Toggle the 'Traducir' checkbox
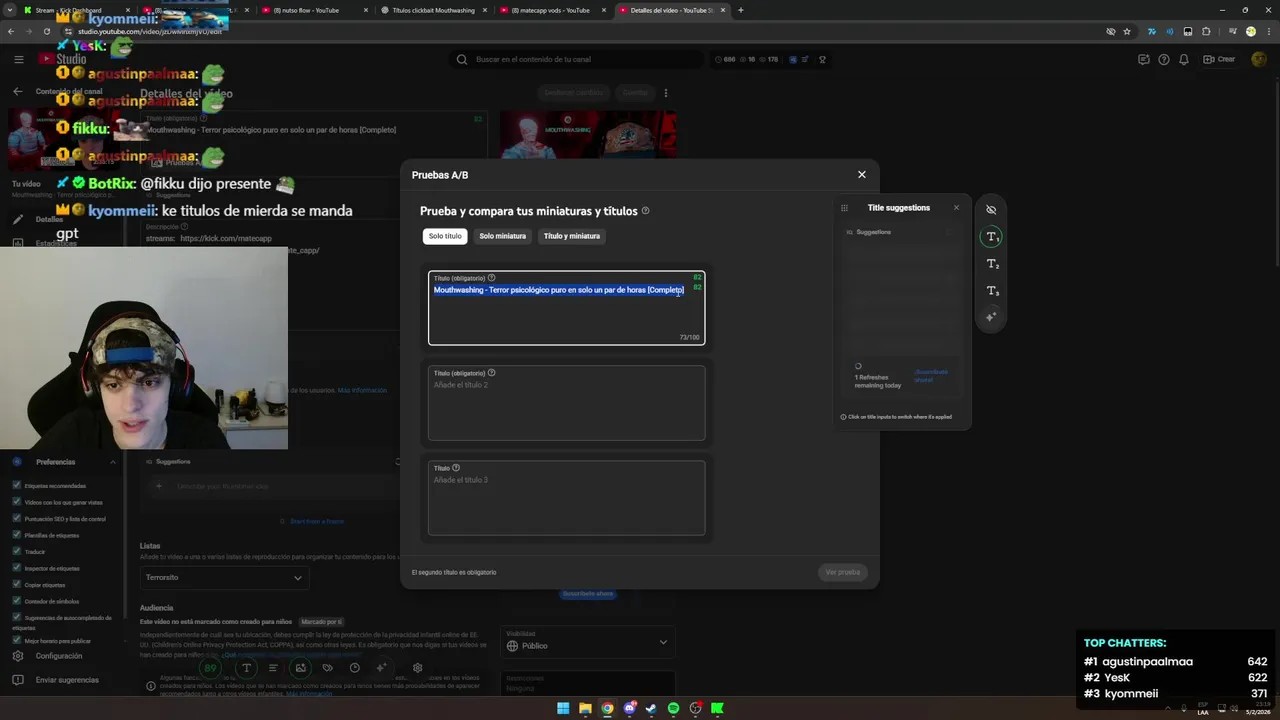This screenshot has height=720, width=1280. (17, 551)
